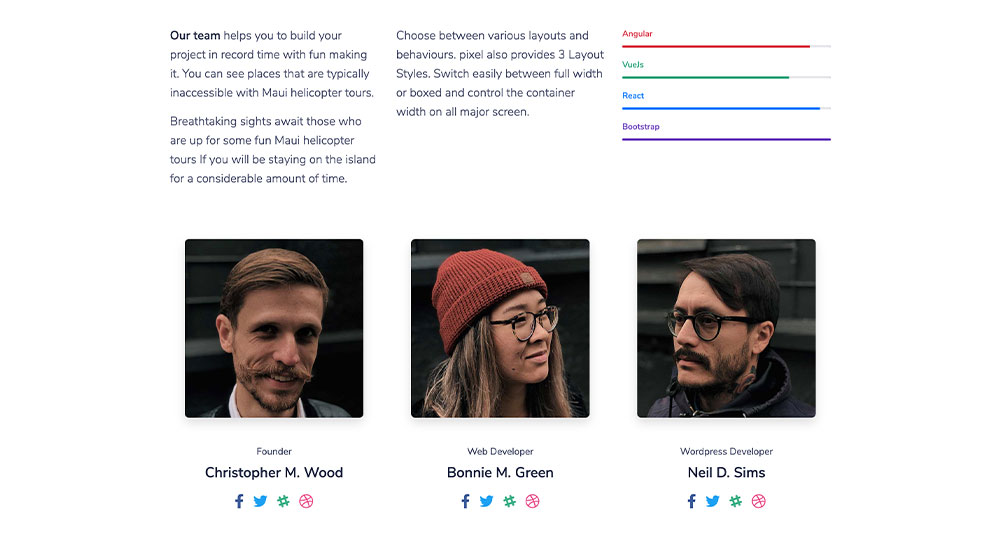Open Bonnie M. Green's Facebook icon
This screenshot has height=555, width=1000.
coord(466,501)
